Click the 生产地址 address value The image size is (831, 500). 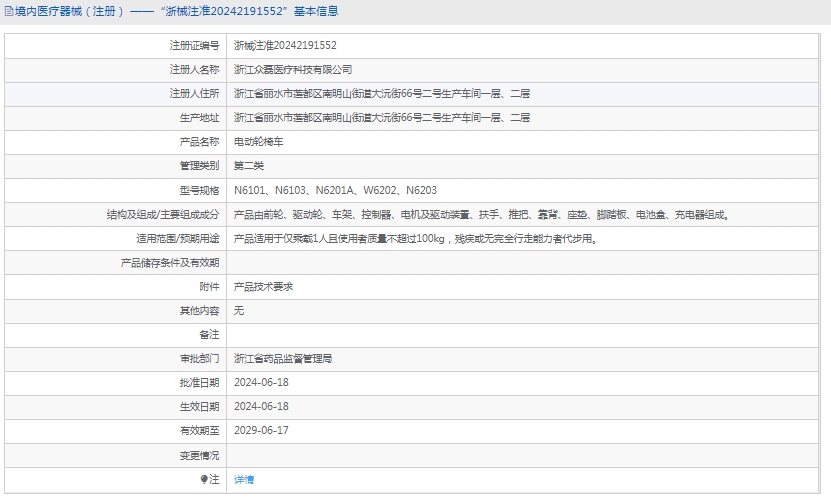coord(382,118)
